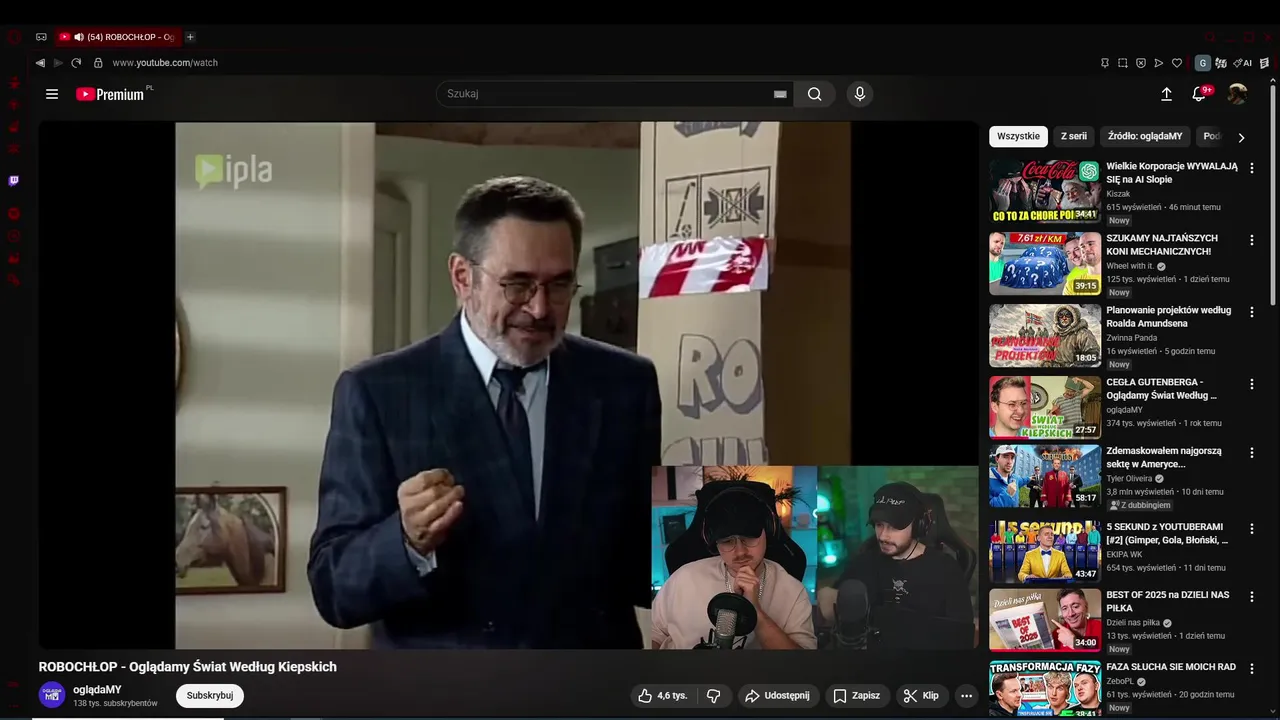Open the ad blocker shield icon

point(1141,63)
